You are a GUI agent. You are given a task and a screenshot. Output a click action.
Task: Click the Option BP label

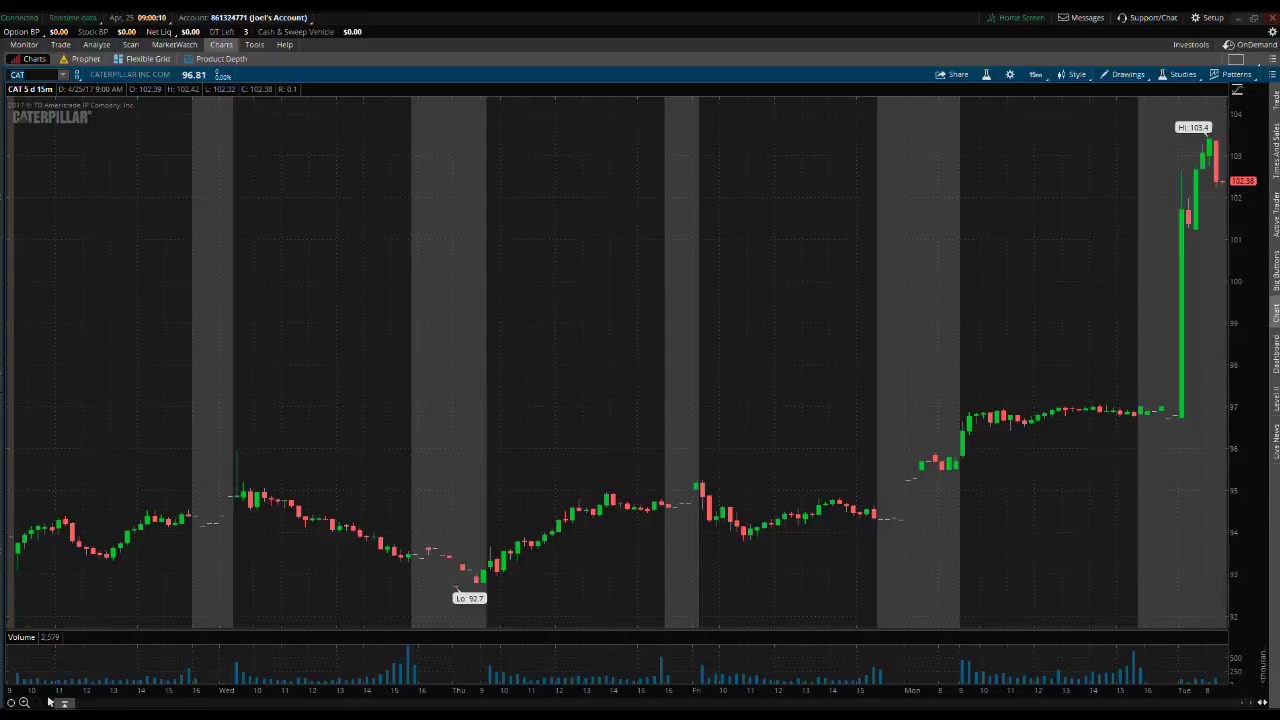point(22,32)
